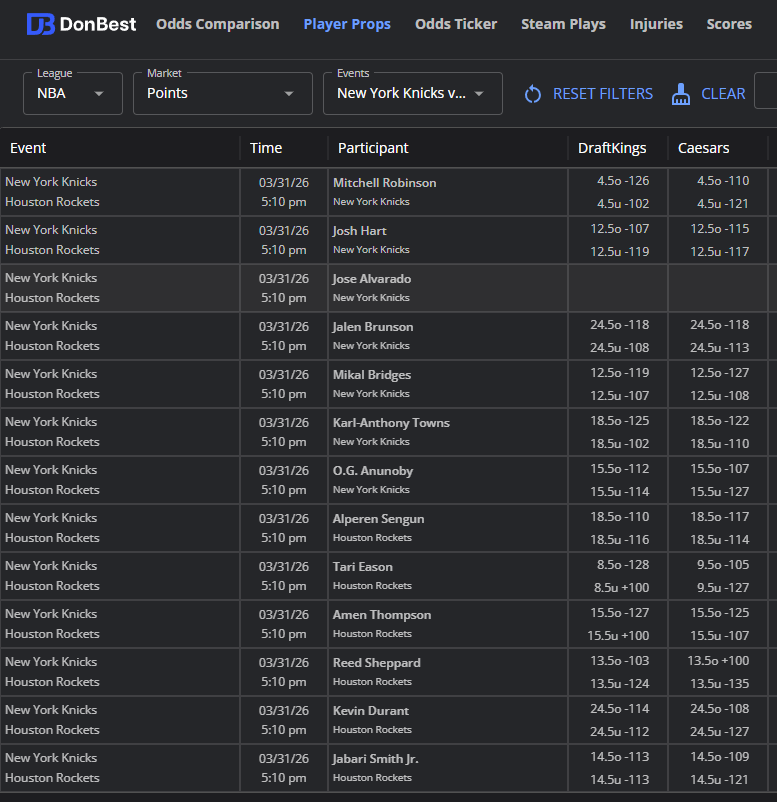Image resolution: width=777 pixels, height=802 pixels.
Task: Click Jabari Smith Jr. Caesars 14.5u -121 odds
Action: coord(720,780)
